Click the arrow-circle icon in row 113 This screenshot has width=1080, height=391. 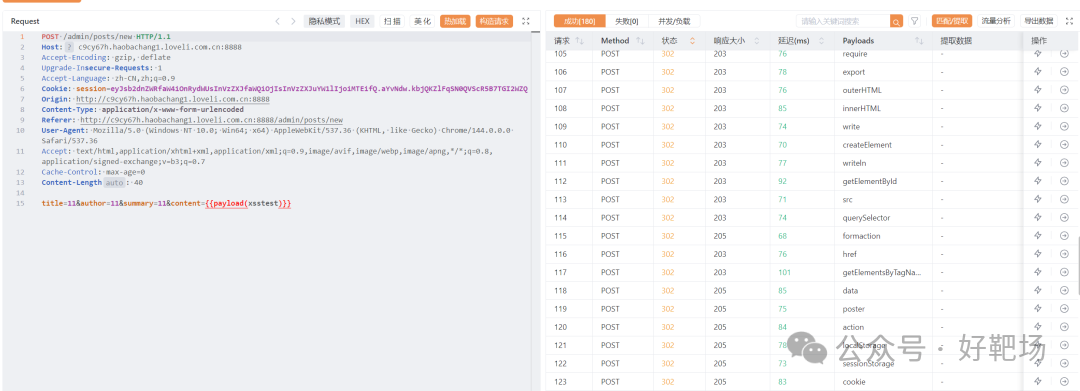click(x=1064, y=200)
